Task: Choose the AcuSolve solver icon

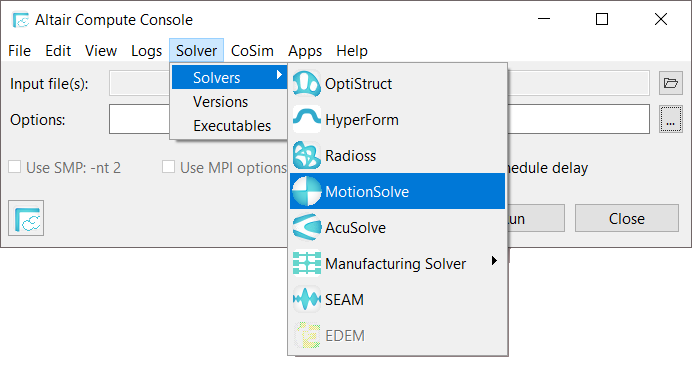Action: point(306,227)
